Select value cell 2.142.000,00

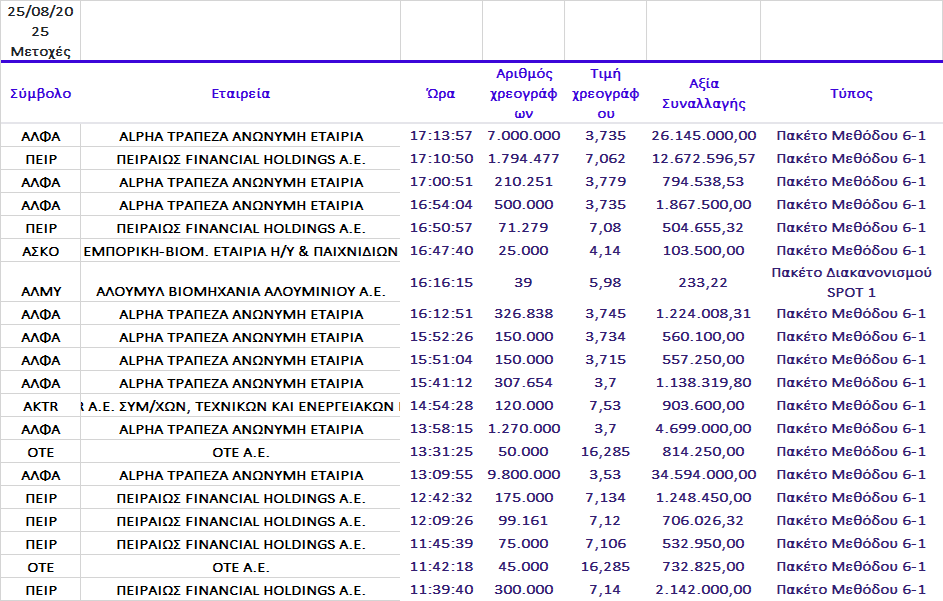point(703,590)
